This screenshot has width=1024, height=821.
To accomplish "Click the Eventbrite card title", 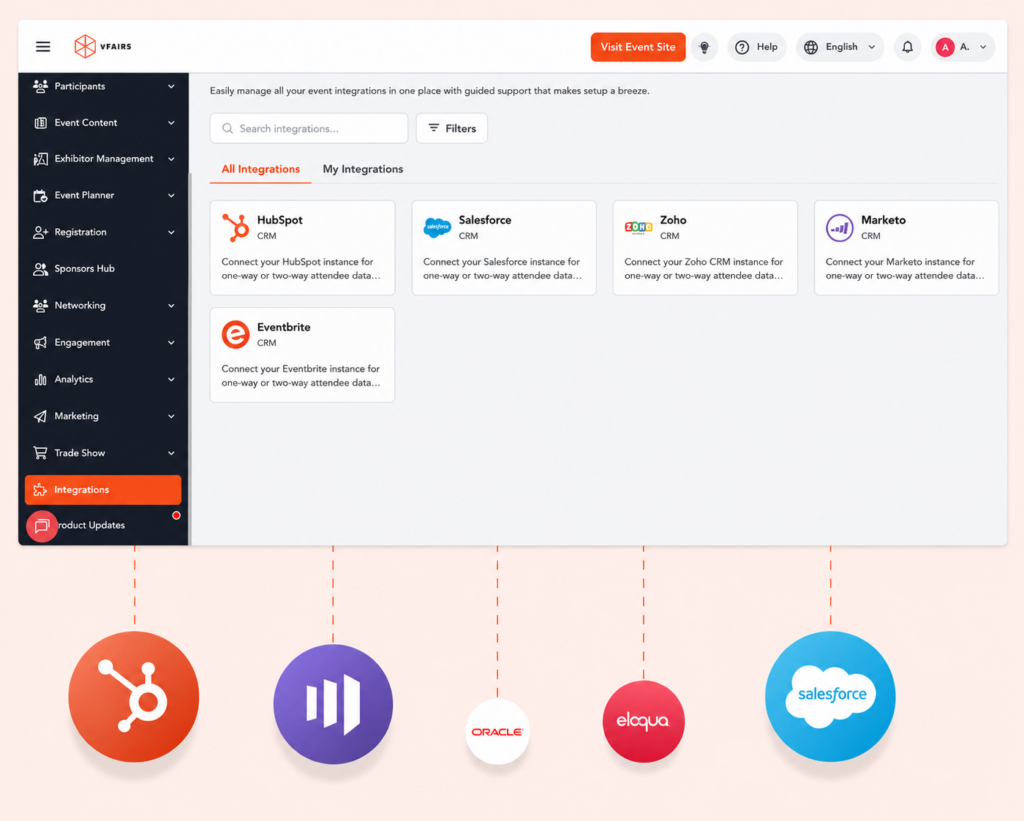I will pyautogui.click(x=283, y=327).
